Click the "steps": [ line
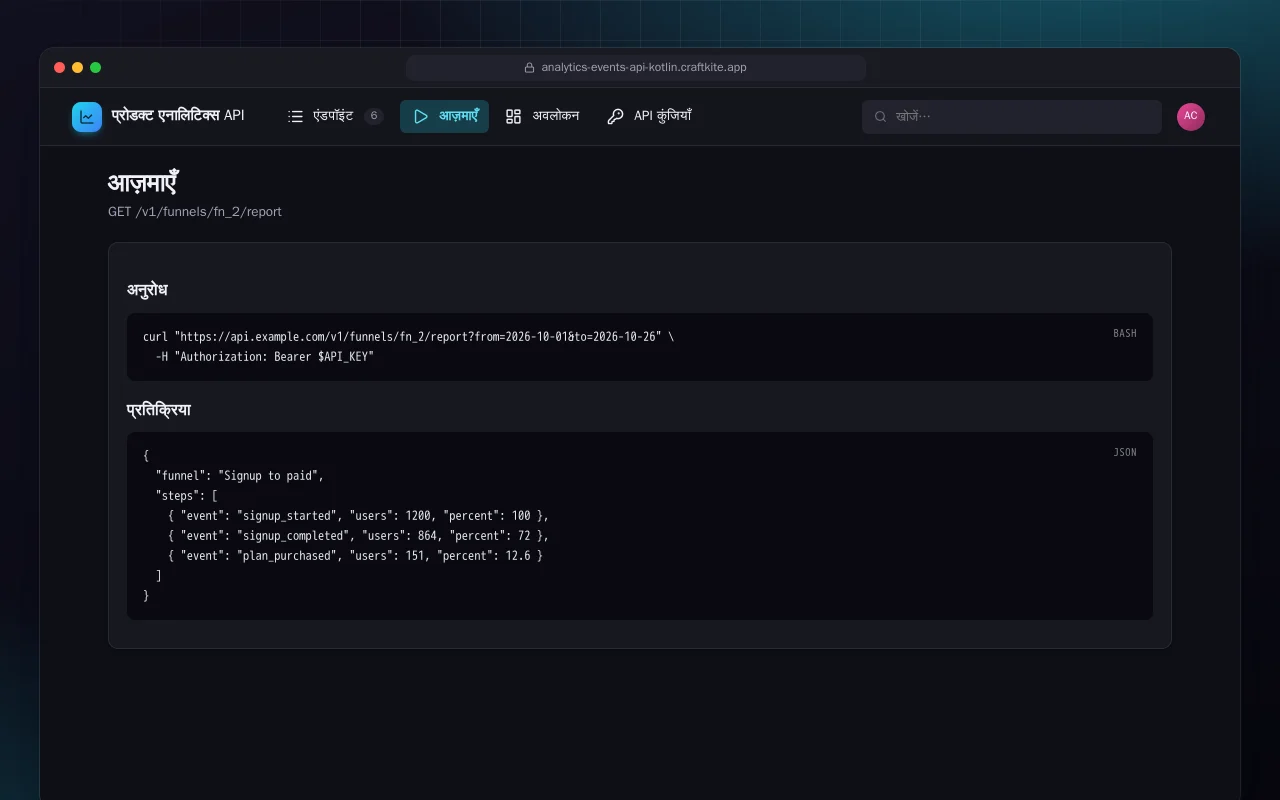1280x800 pixels. click(187, 496)
